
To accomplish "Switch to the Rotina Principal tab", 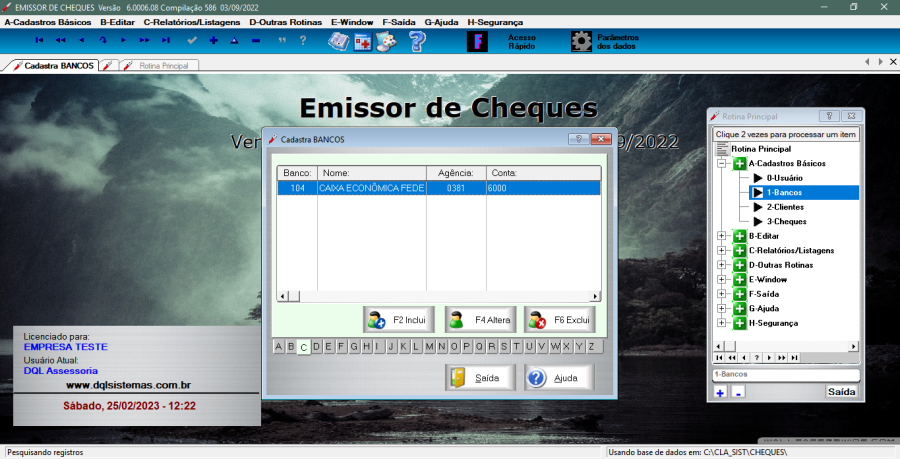I will pos(159,65).
